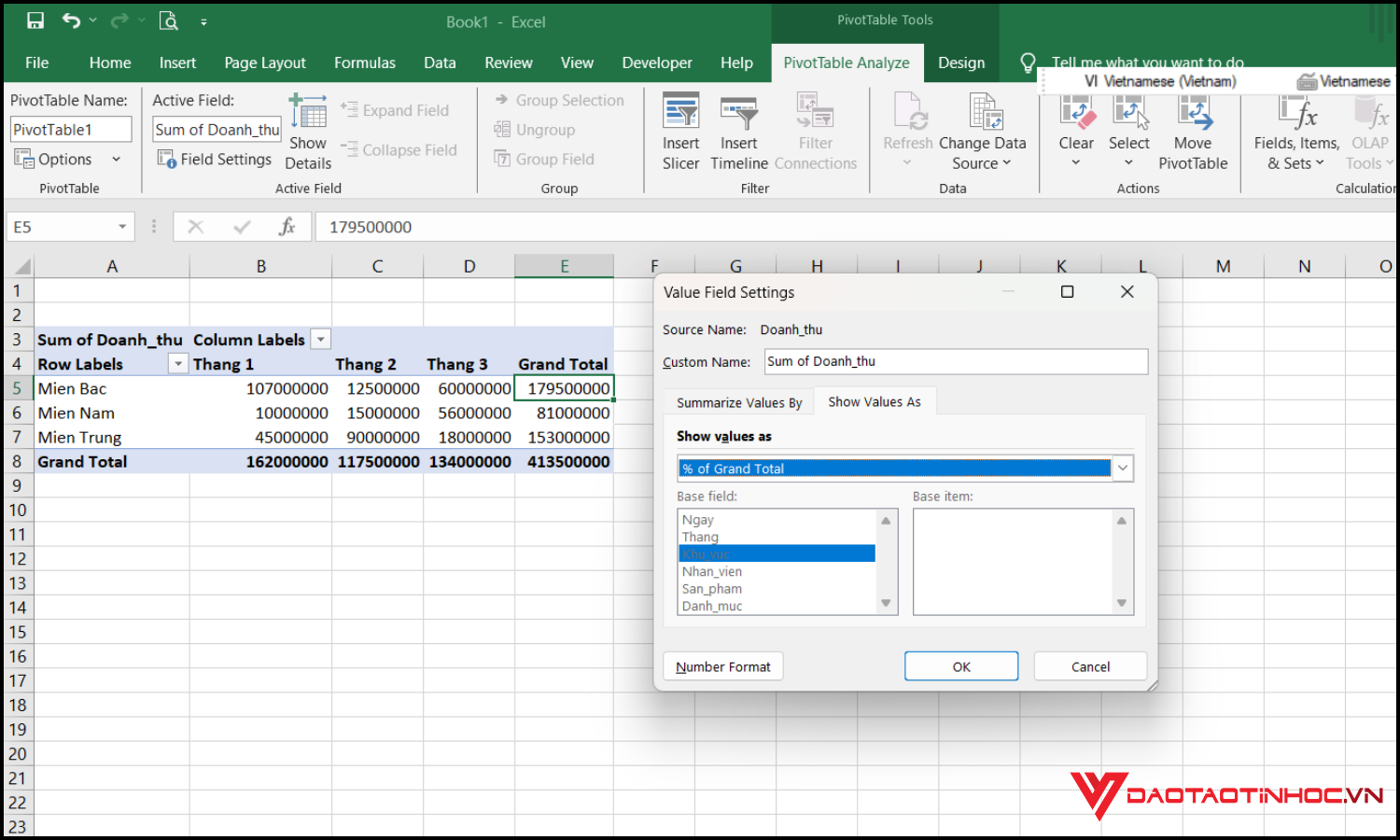Insert a Timeline for the PivotTable
Image resolution: width=1400 pixels, height=840 pixels.
coord(738,131)
